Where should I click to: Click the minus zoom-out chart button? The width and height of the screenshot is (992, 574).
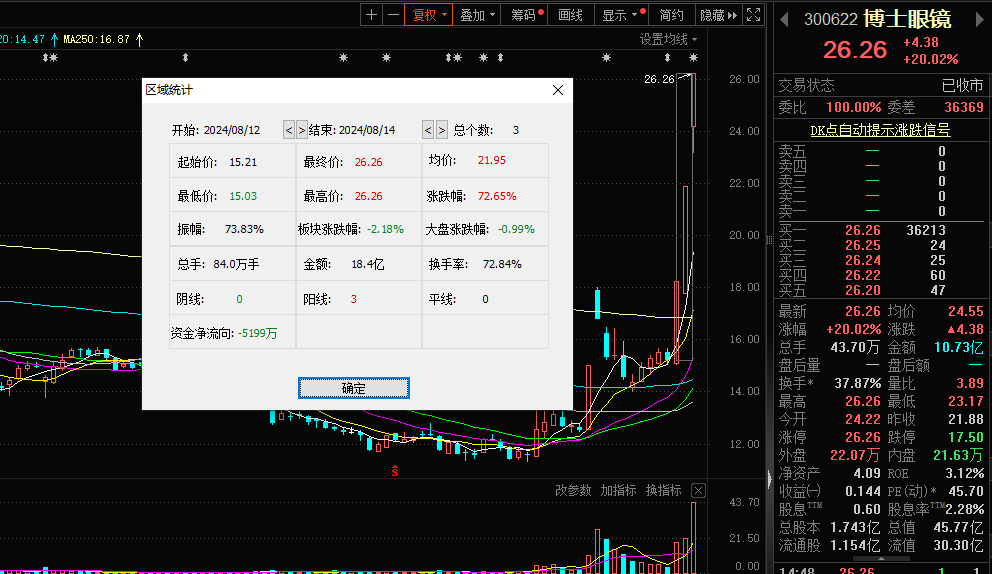click(393, 15)
